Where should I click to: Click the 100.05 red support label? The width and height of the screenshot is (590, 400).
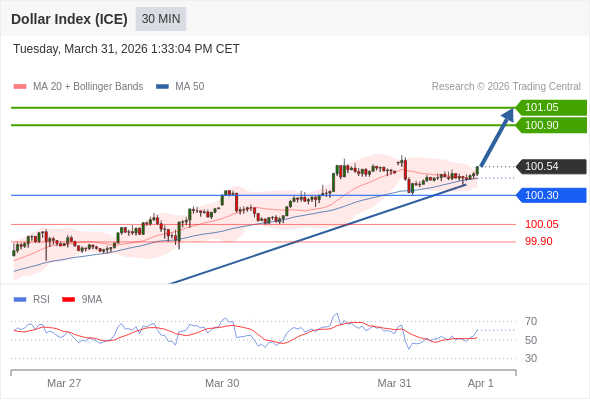click(x=541, y=224)
